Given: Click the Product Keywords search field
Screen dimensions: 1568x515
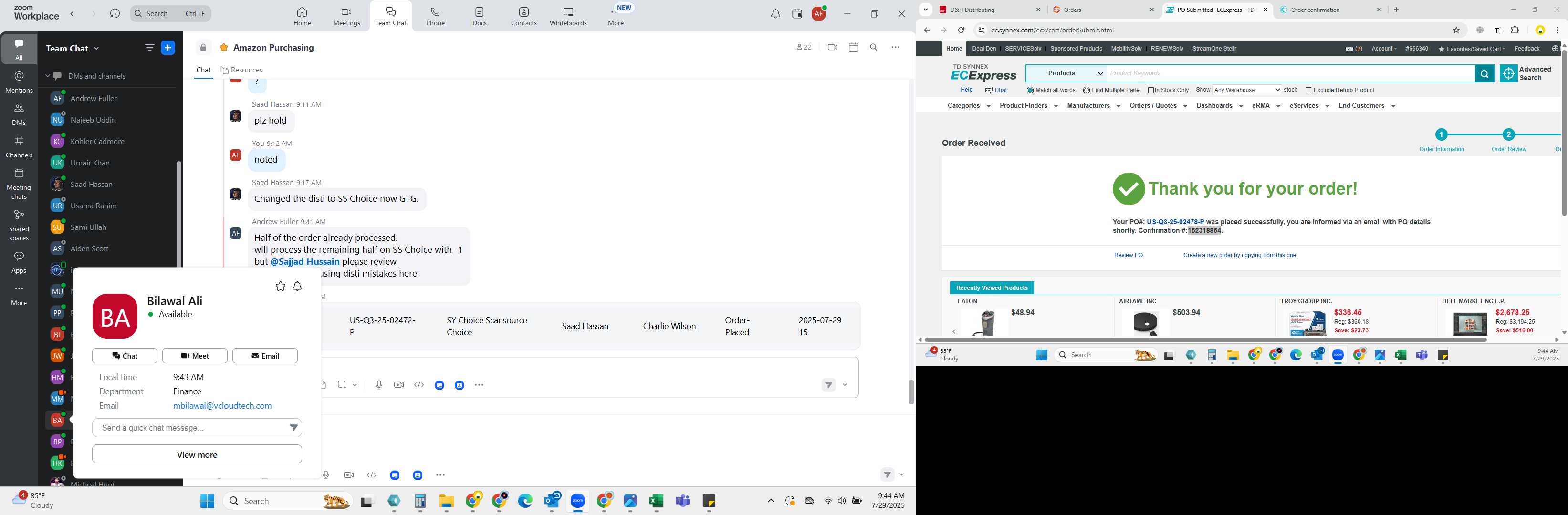Looking at the screenshot, I should (x=1290, y=73).
